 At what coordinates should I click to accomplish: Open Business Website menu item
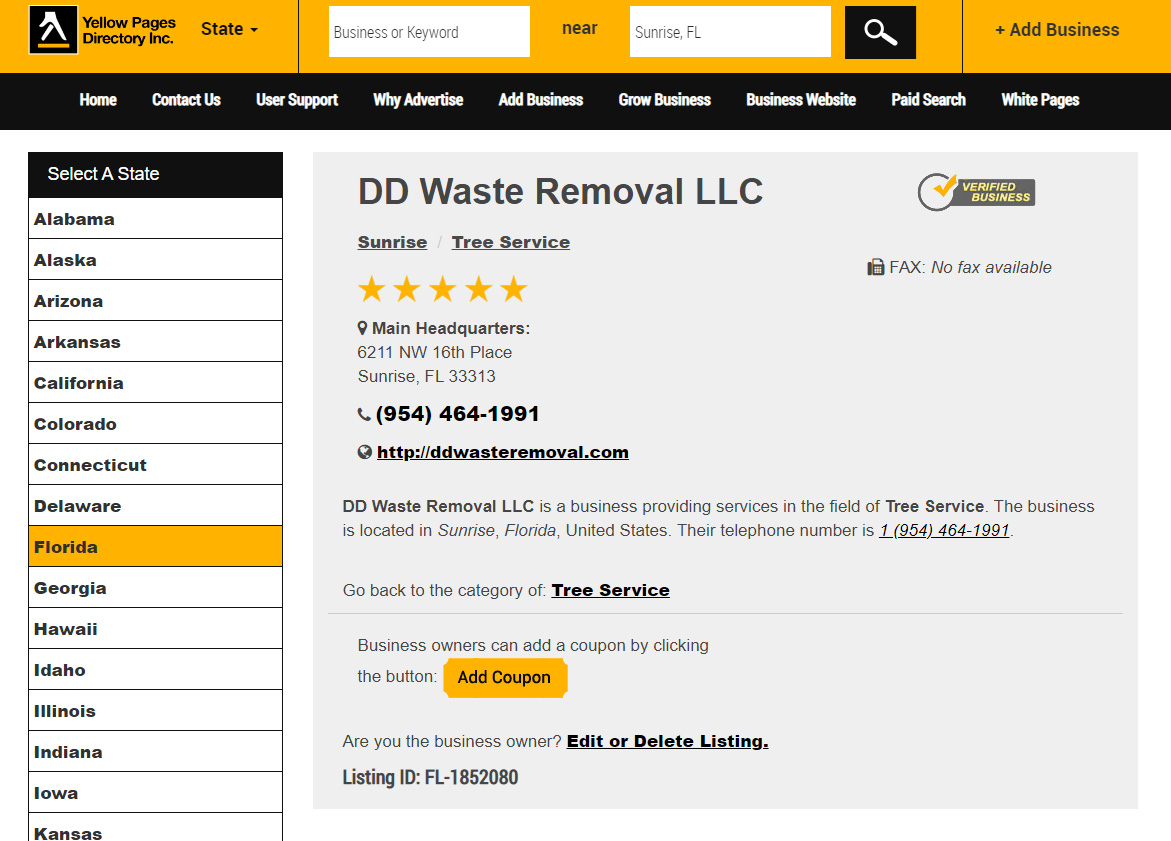coord(801,100)
